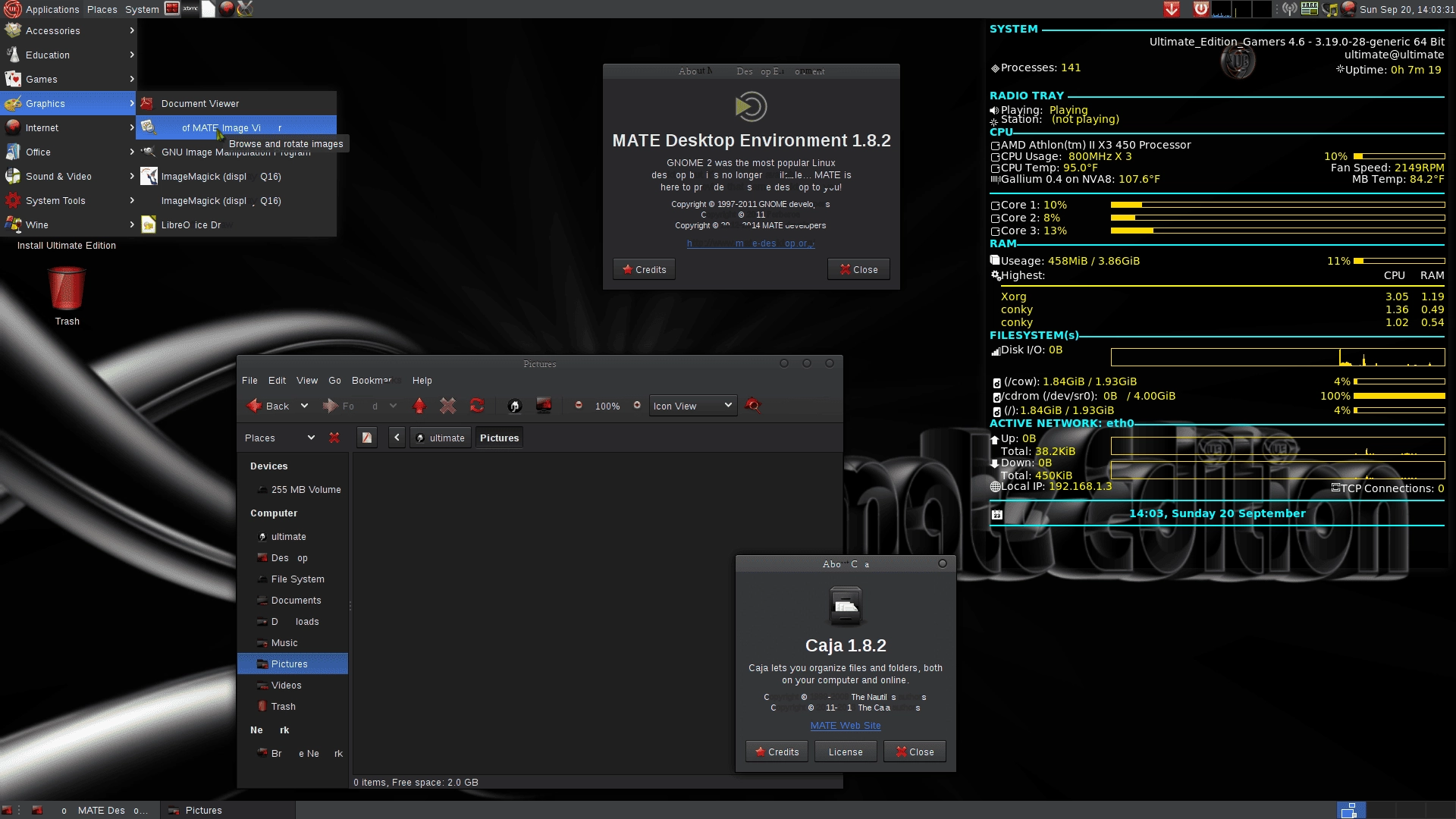Click the search magnifier icon in Caja

752,406
